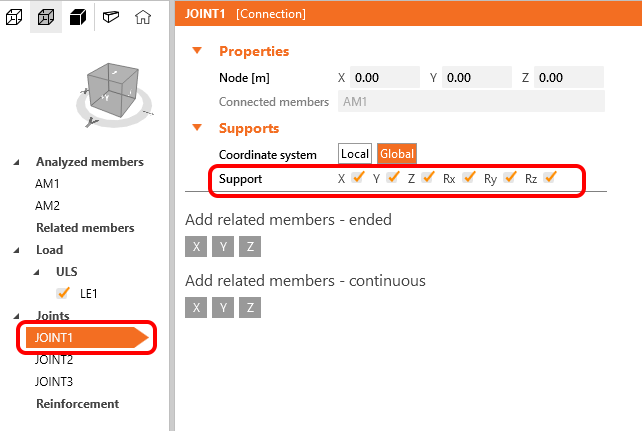Viewport: 642px width, 431px height.
Task: Click the Properties section heading
Action: tap(254, 51)
